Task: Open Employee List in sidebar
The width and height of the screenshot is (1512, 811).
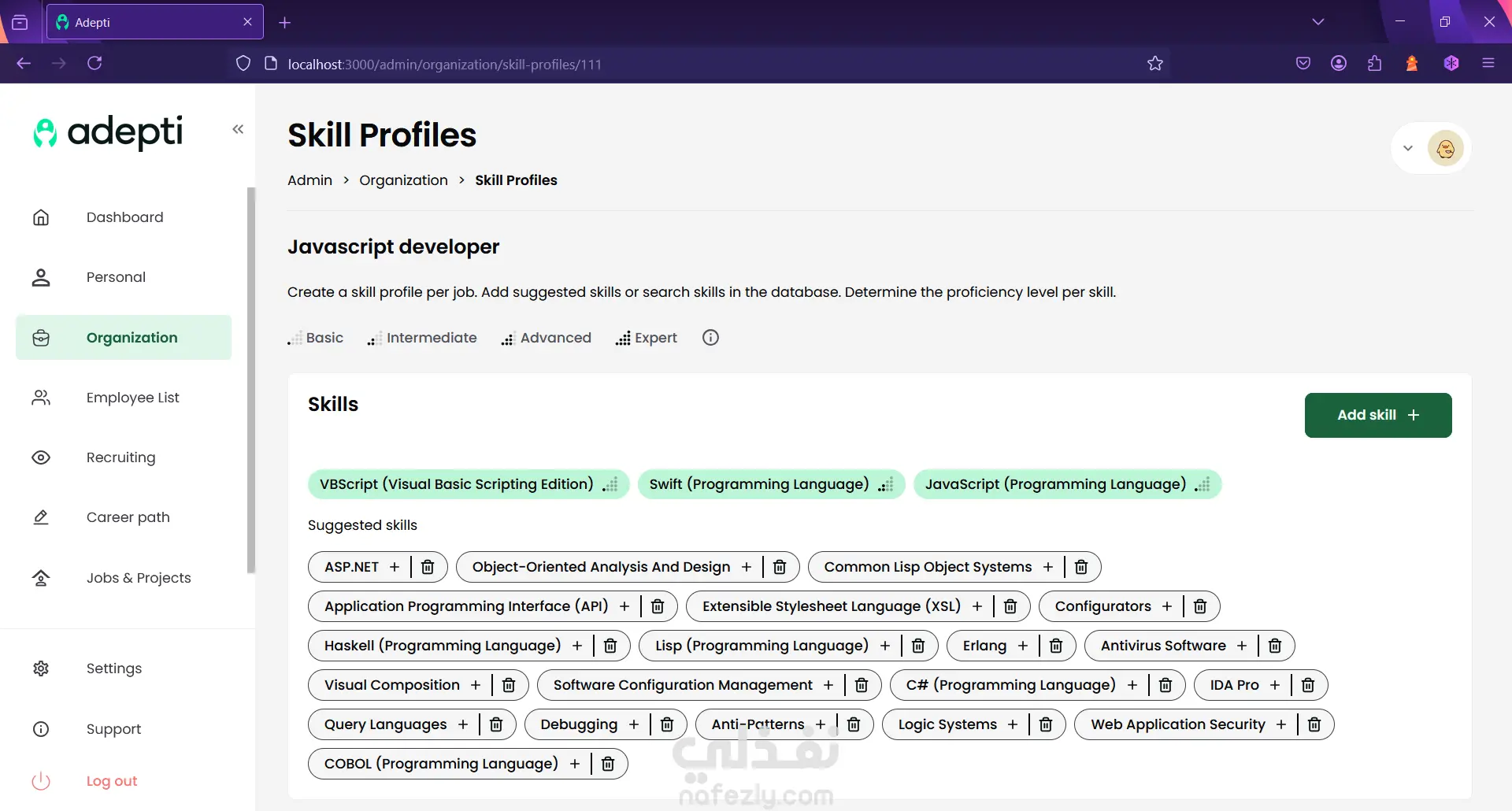Action: tap(132, 398)
